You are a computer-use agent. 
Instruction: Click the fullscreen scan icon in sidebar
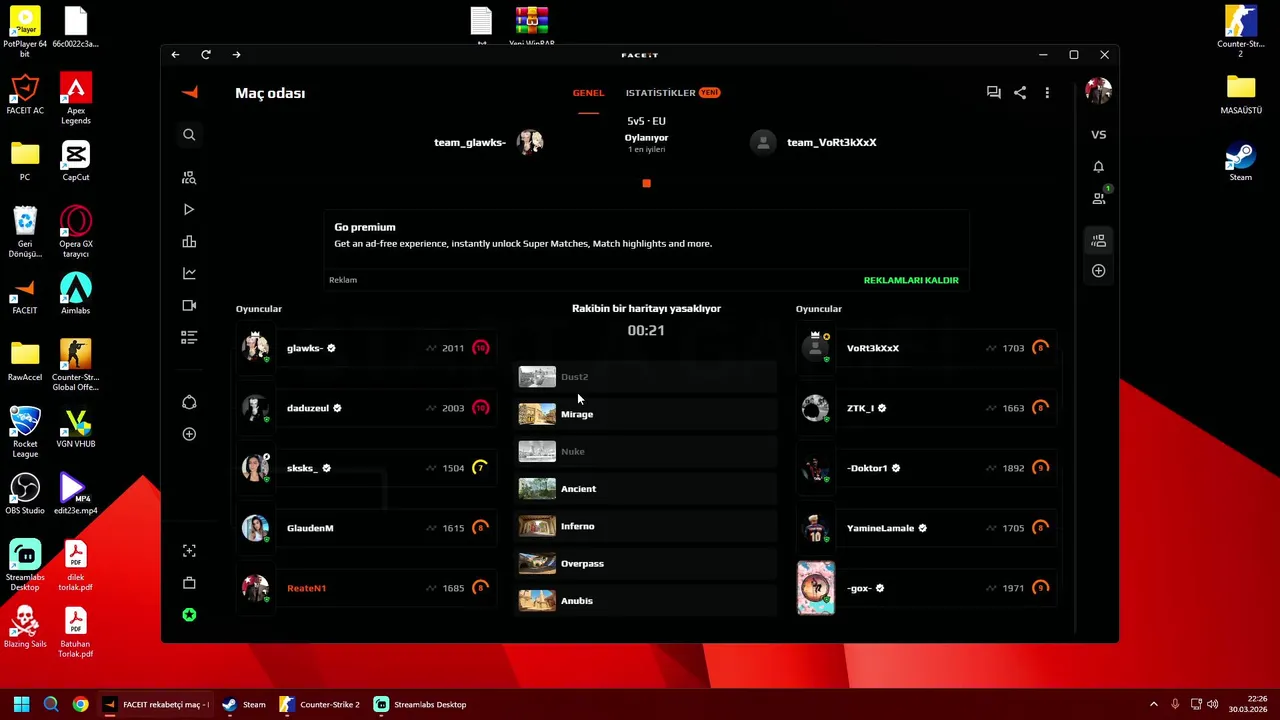pos(189,551)
